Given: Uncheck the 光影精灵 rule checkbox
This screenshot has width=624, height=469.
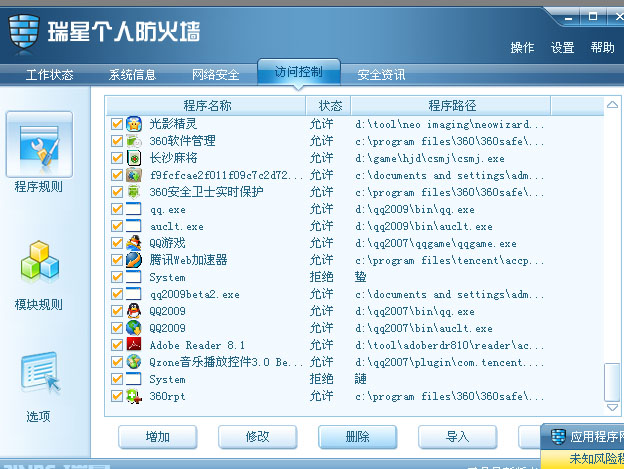Looking at the screenshot, I should point(117,124).
